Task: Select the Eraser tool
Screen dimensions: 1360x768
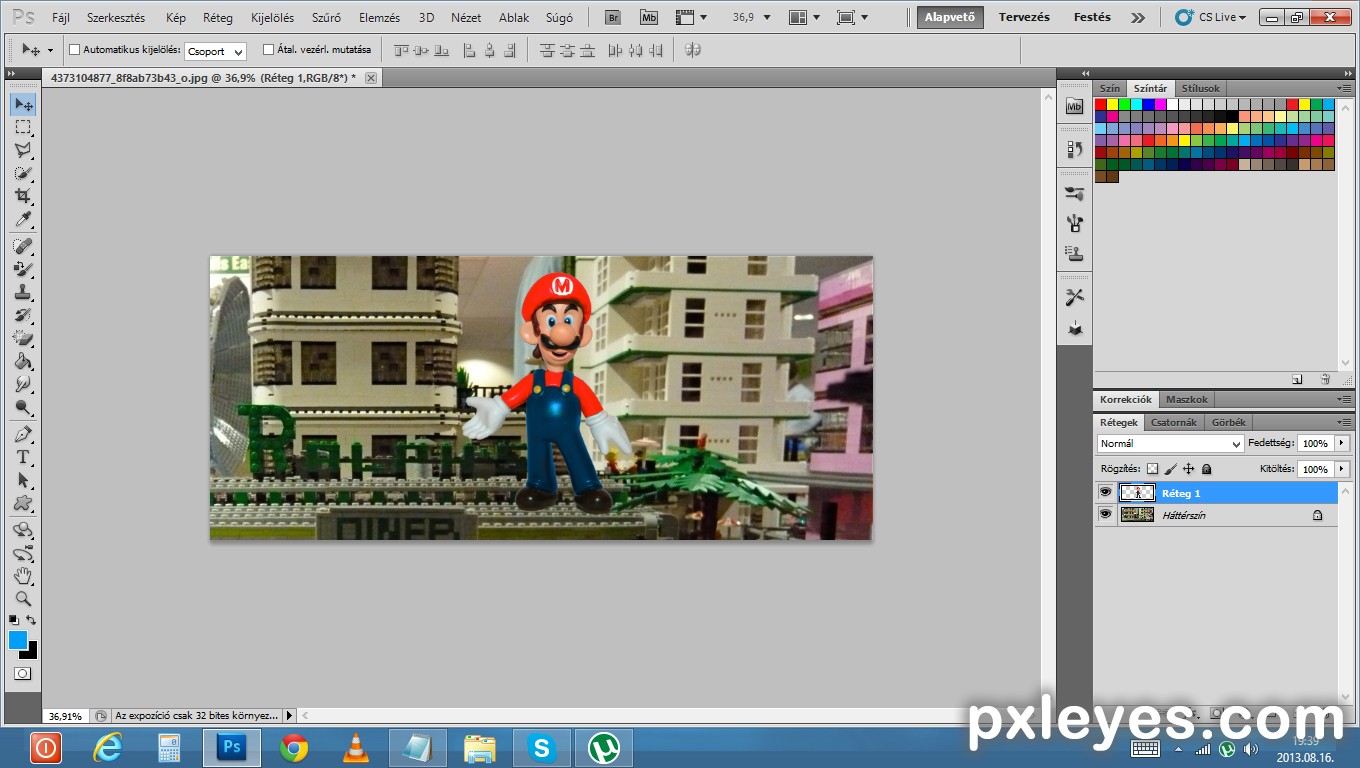Action: click(x=23, y=338)
